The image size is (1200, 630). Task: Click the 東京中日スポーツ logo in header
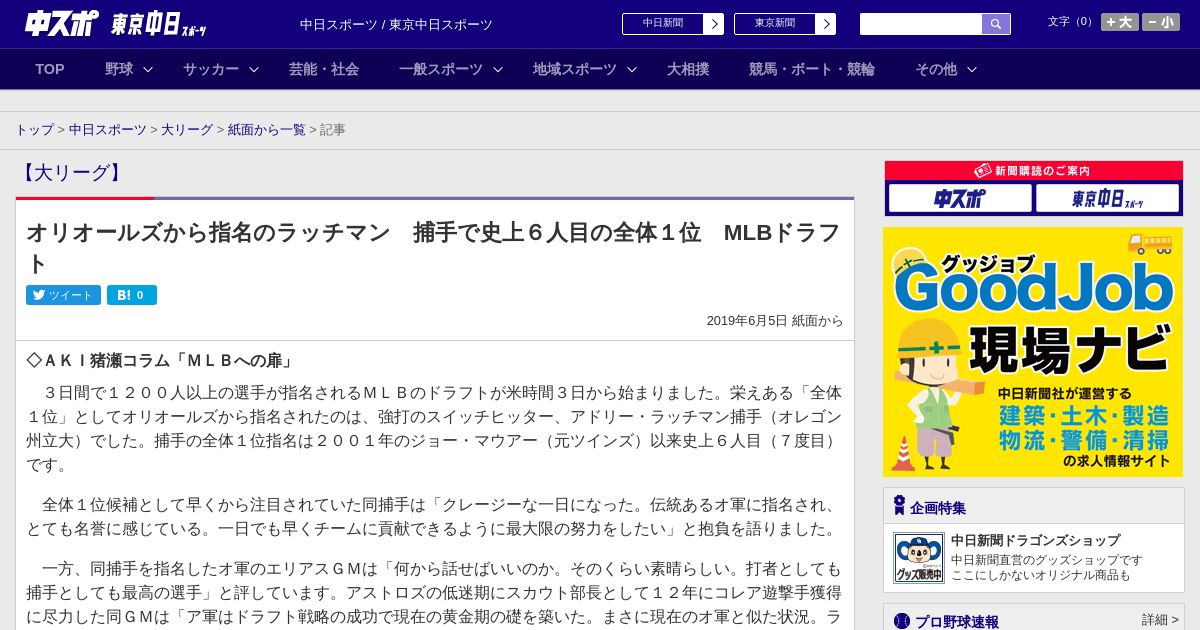pos(159,24)
